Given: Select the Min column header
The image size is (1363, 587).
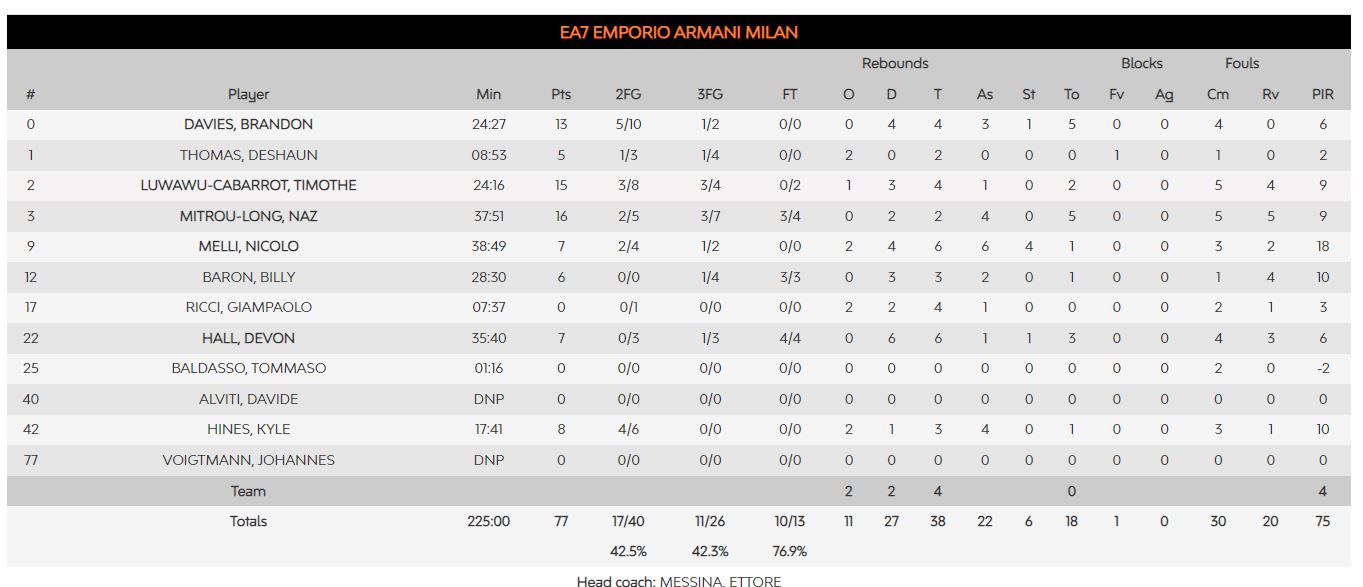Looking at the screenshot, I should (488, 95).
